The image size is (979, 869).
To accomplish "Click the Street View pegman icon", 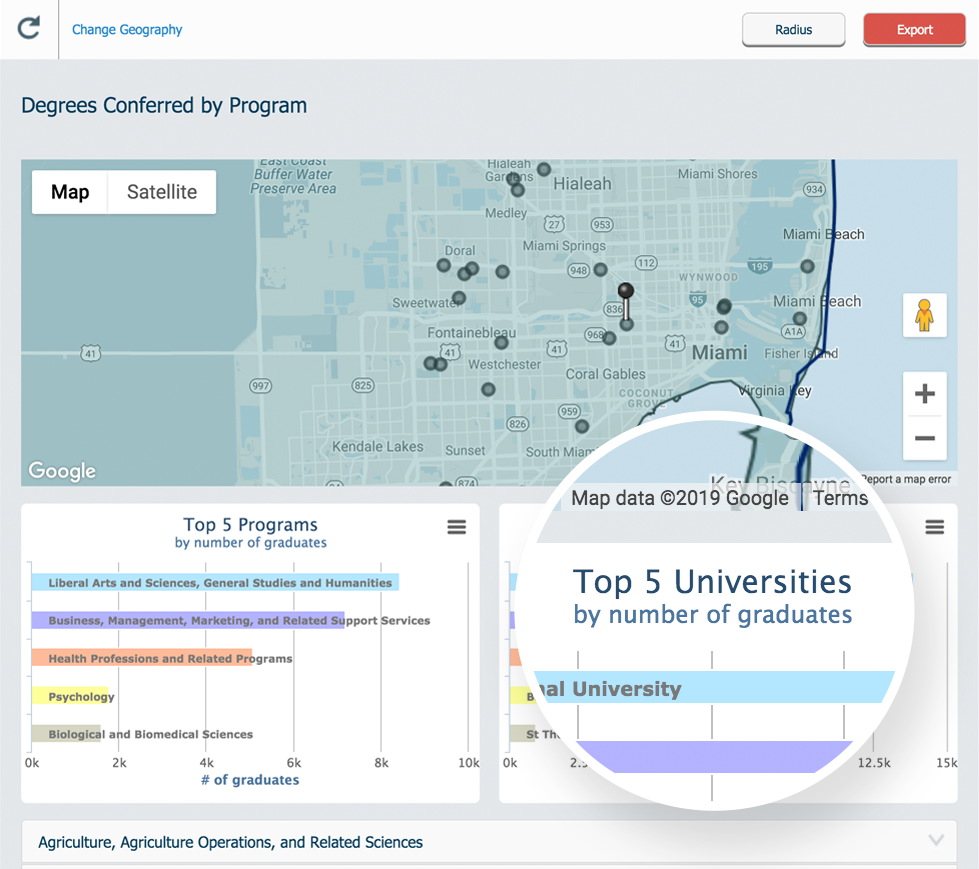I will pos(924,316).
